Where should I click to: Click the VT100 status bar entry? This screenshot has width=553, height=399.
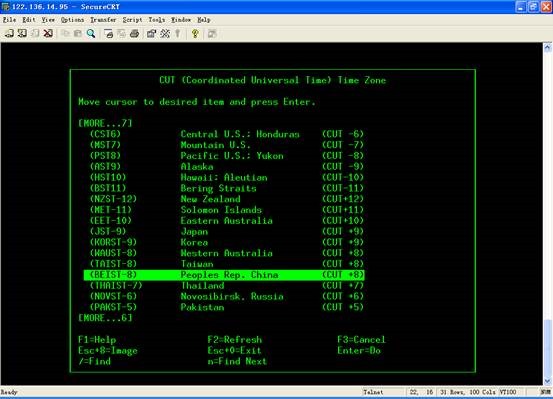(x=508, y=392)
